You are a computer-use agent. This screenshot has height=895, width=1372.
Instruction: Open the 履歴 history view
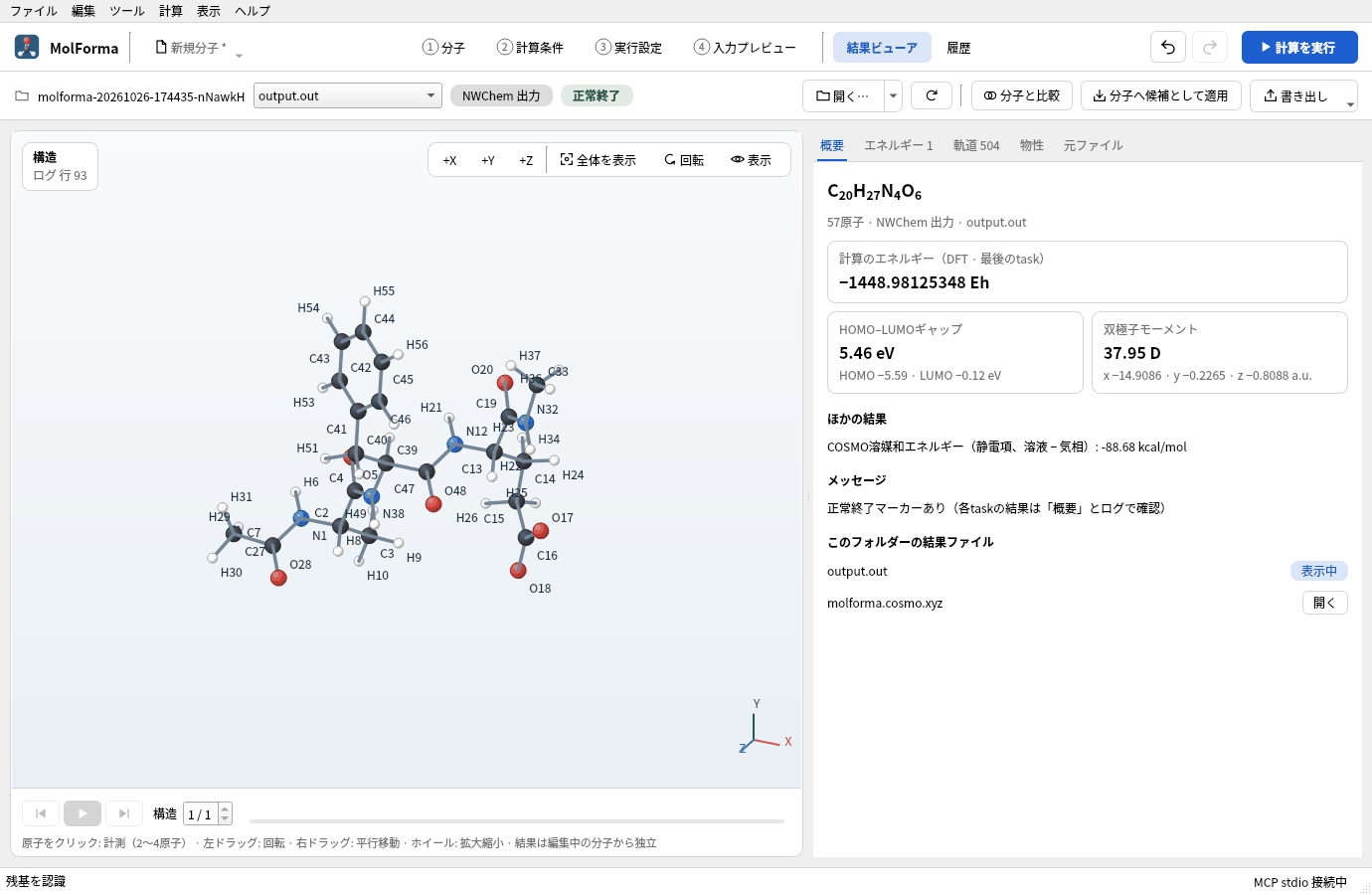[x=958, y=47]
